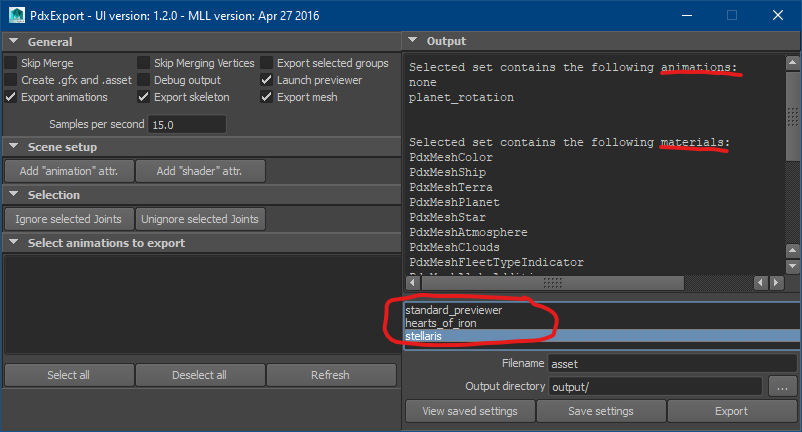
Task: Enable Debug output checkbox
Action: [x=145, y=80]
